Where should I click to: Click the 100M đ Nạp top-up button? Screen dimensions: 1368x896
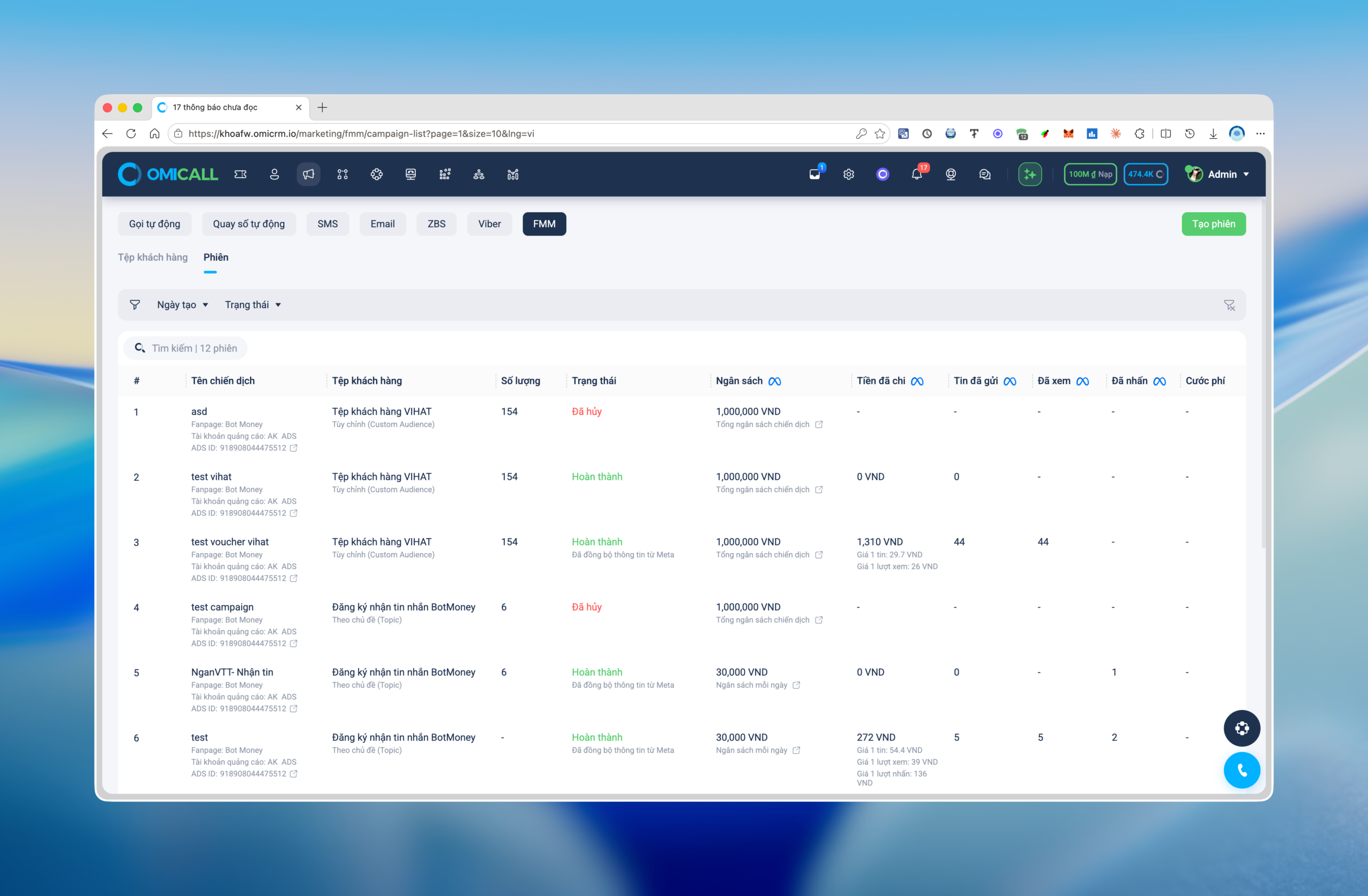point(1090,174)
